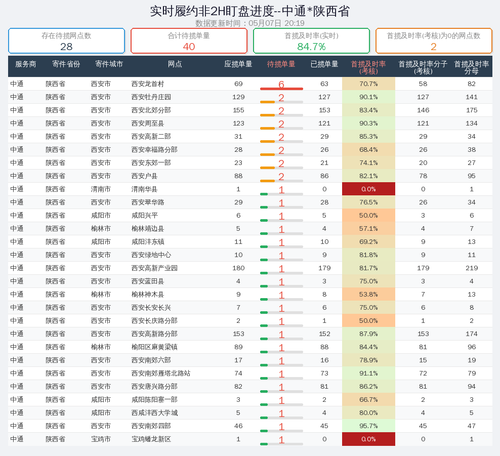Select the 西安南郊四部 station name
Image resolution: width=500 pixels, height=456 pixels.
tap(151, 426)
